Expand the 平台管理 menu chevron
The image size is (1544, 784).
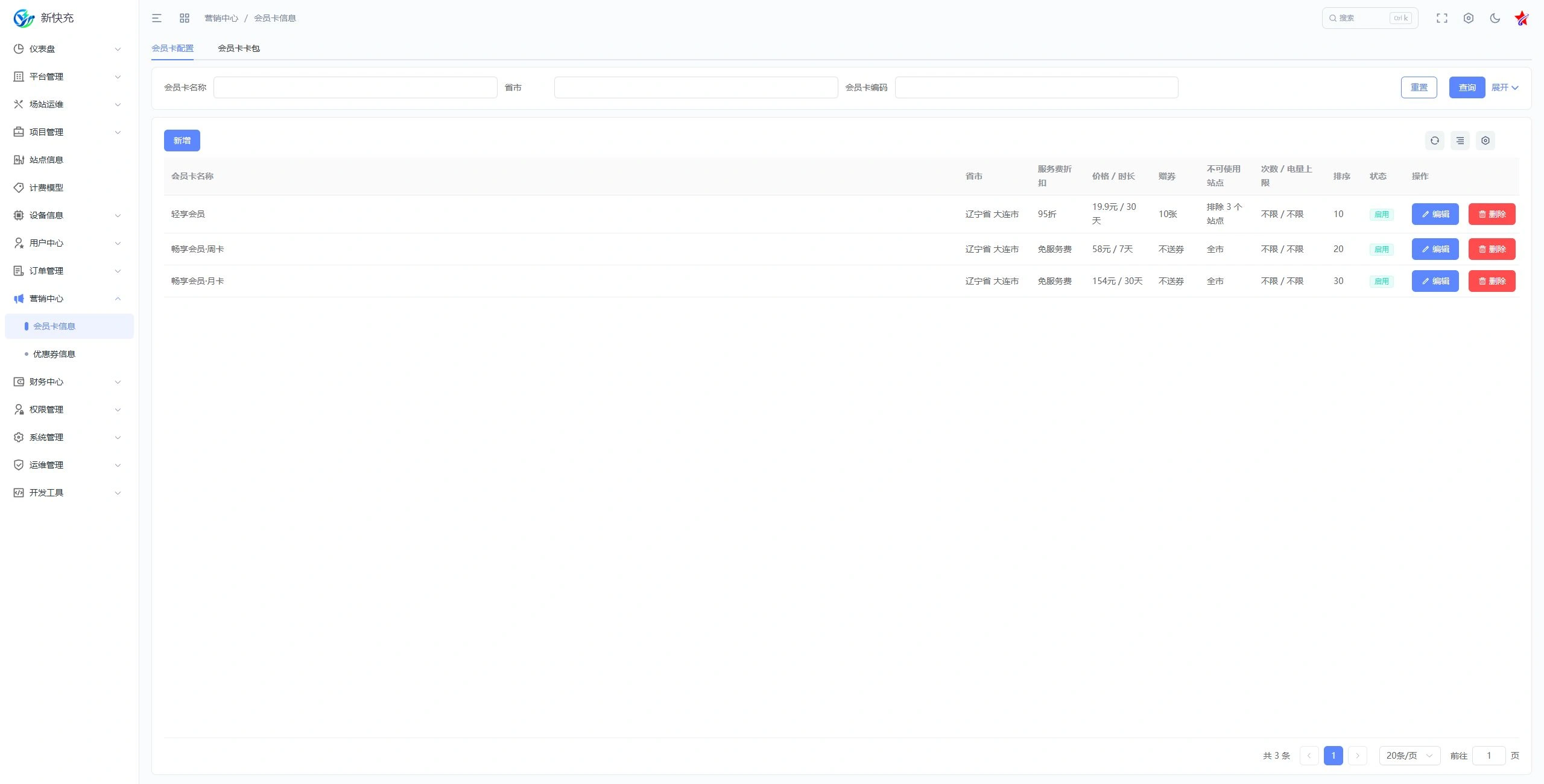click(x=118, y=77)
